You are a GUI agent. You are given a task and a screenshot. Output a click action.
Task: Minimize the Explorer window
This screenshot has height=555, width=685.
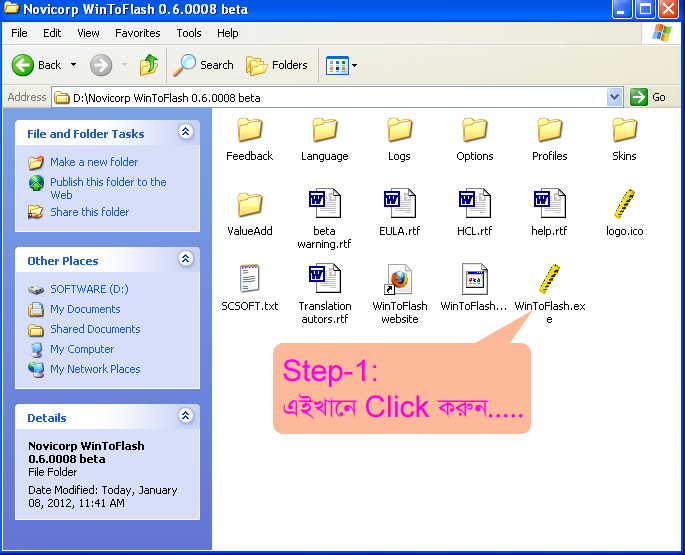tap(622, 9)
